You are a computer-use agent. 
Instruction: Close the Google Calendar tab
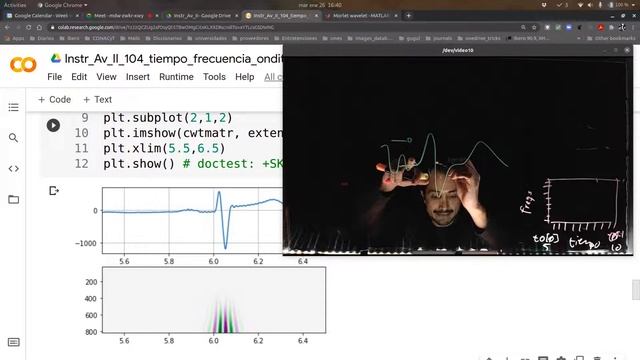coord(77,16)
